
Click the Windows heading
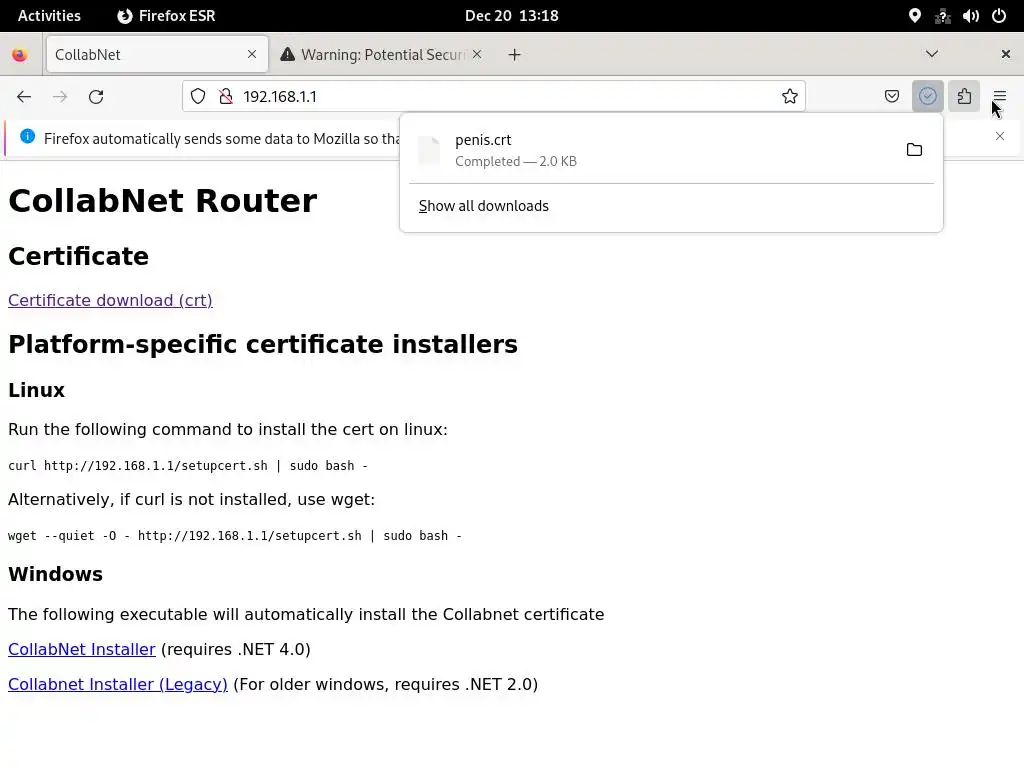56,575
